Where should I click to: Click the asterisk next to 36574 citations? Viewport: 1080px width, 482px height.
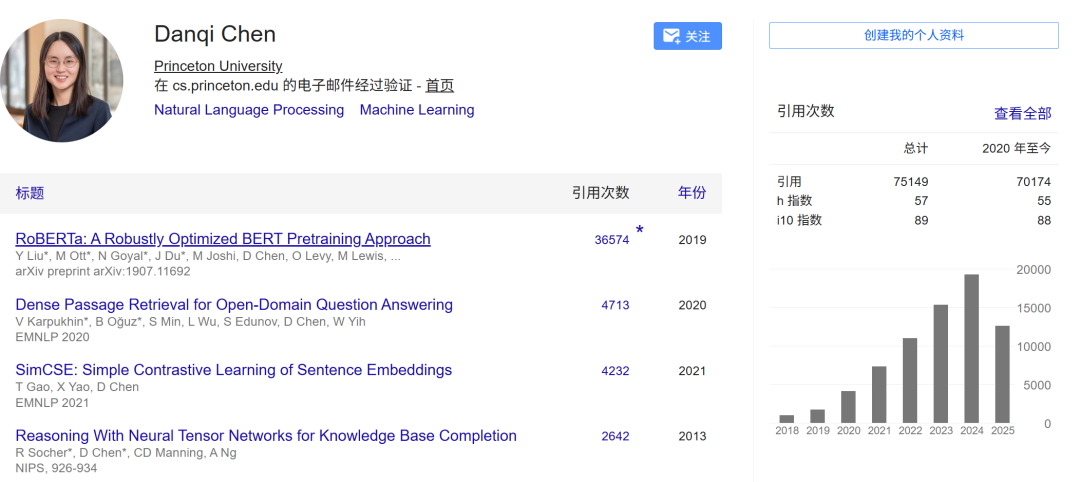(640, 230)
